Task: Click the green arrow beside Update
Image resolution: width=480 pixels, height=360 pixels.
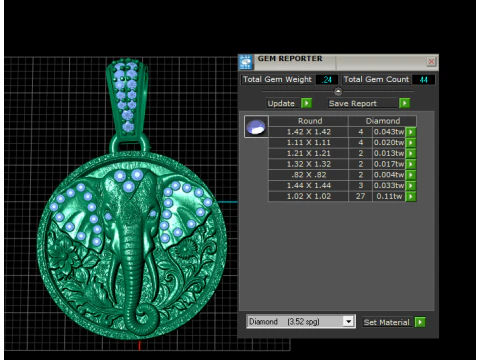Action: pyautogui.click(x=306, y=103)
